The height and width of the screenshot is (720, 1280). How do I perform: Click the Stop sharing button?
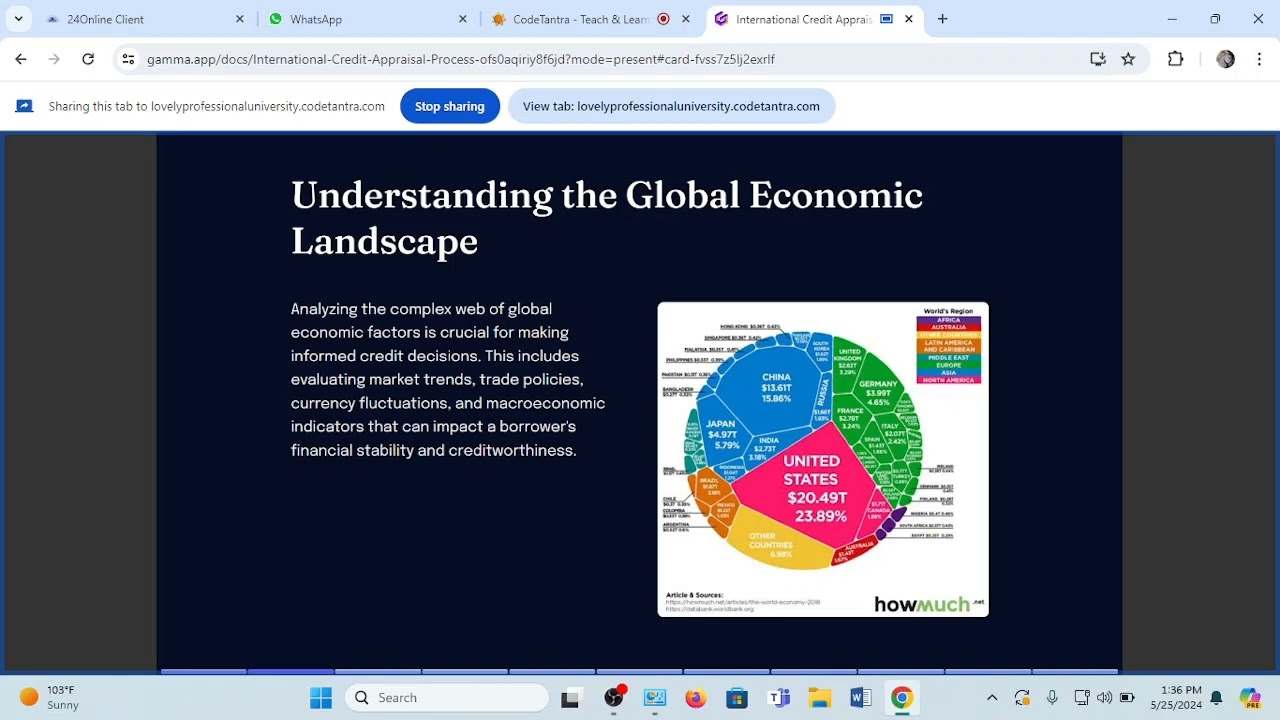pyautogui.click(x=450, y=106)
